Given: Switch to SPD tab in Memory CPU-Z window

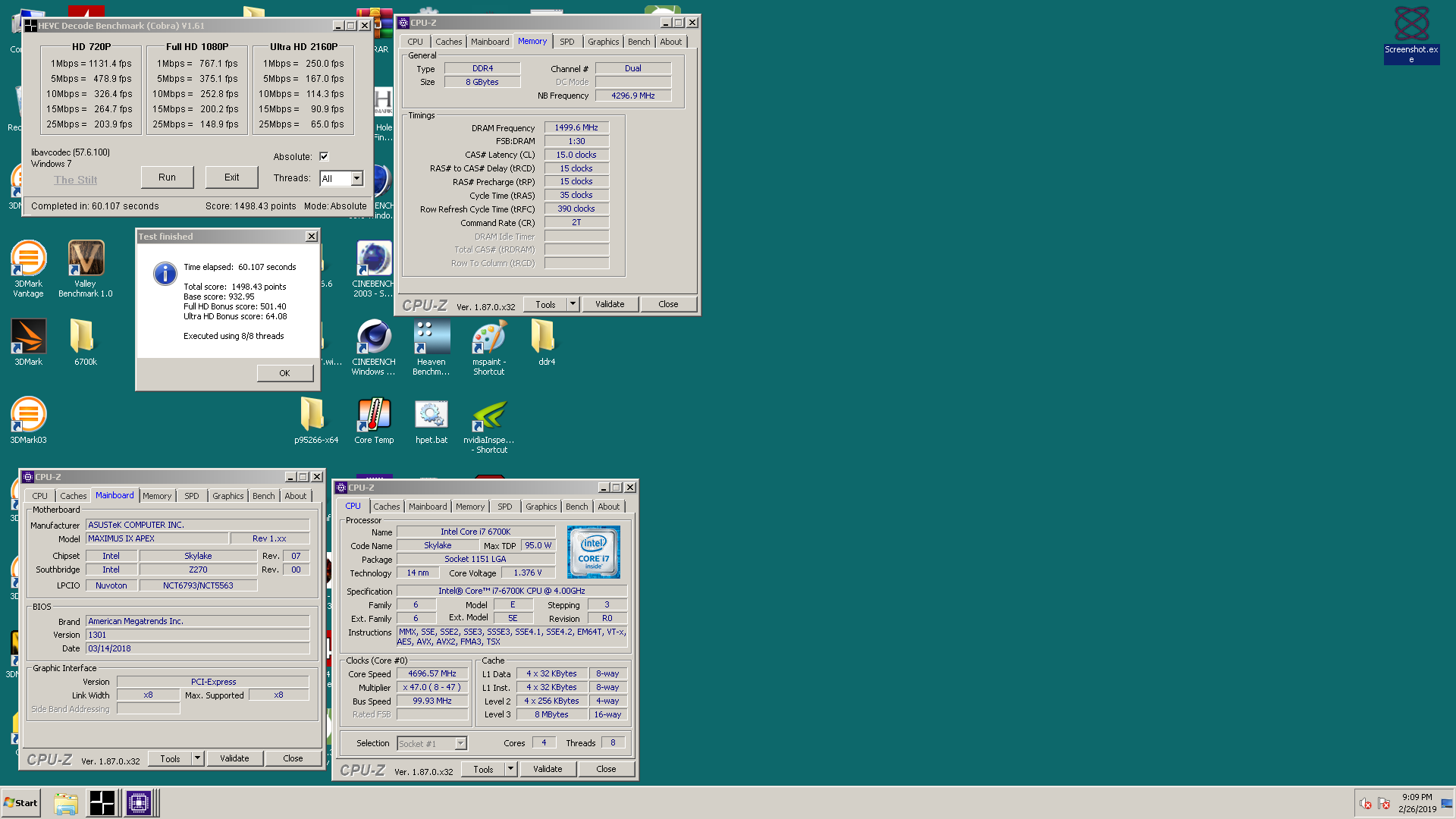Looking at the screenshot, I should (566, 42).
